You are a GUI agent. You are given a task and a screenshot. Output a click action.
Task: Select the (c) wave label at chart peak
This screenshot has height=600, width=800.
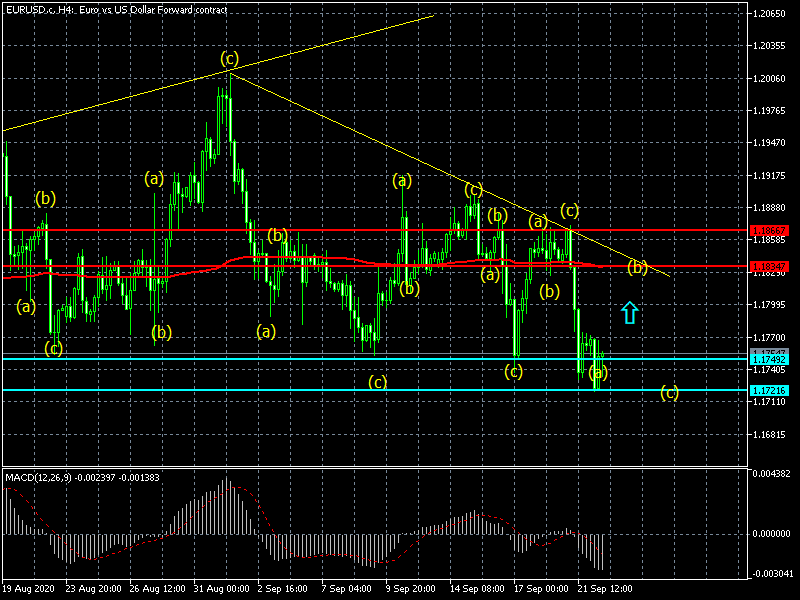(x=230, y=58)
